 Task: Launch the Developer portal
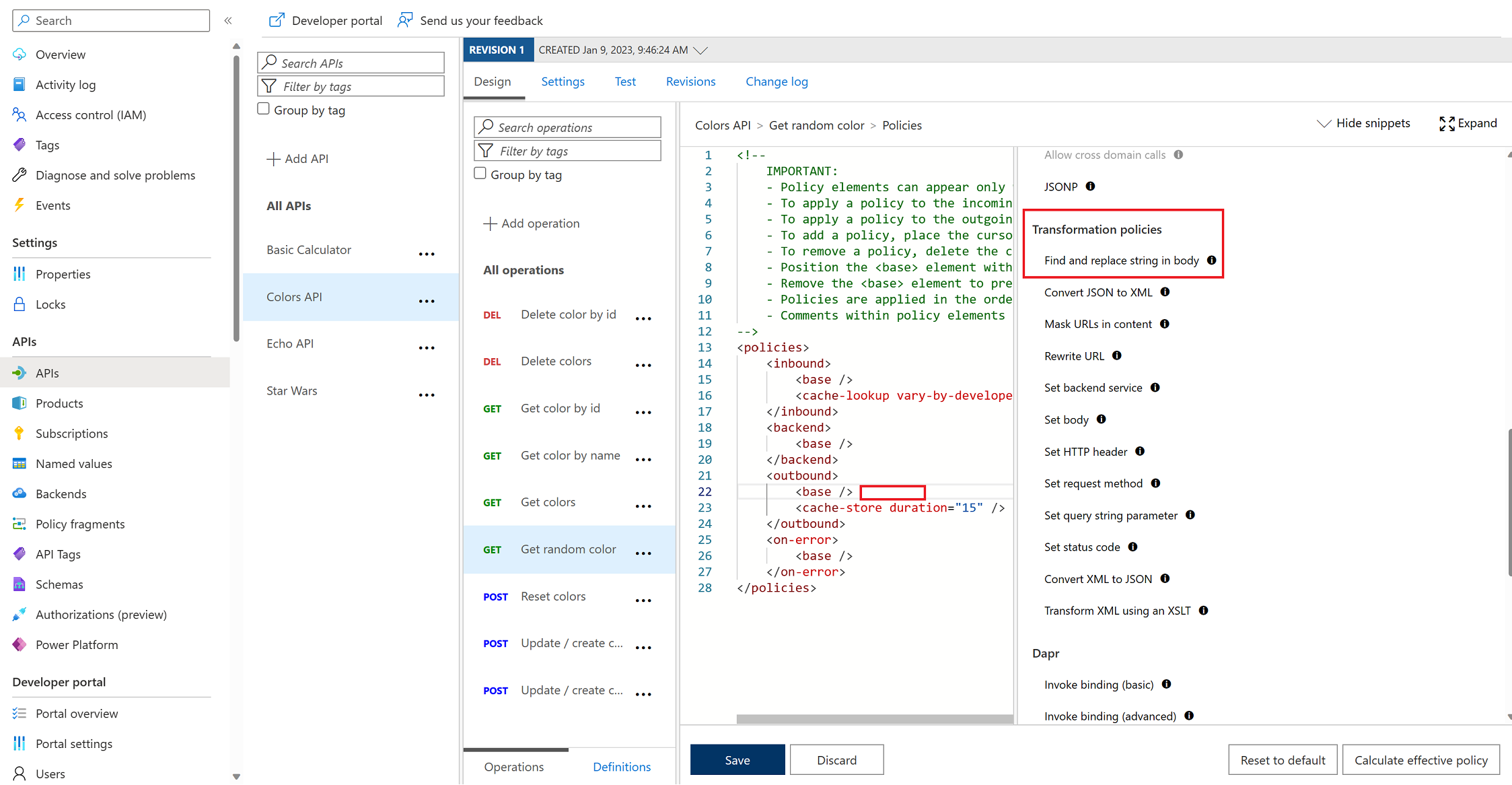point(325,20)
